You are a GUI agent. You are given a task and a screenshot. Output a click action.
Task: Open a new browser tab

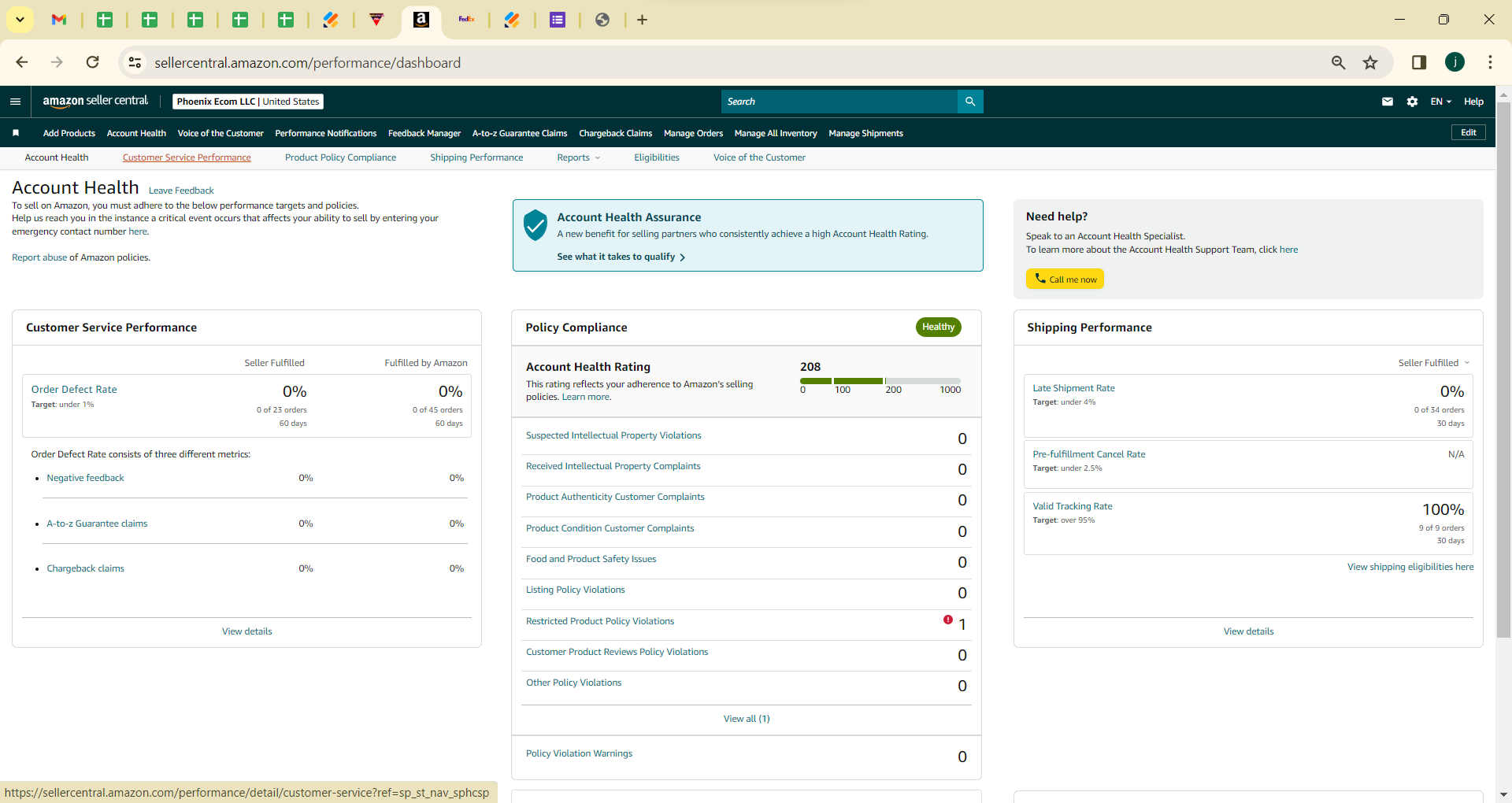642,20
